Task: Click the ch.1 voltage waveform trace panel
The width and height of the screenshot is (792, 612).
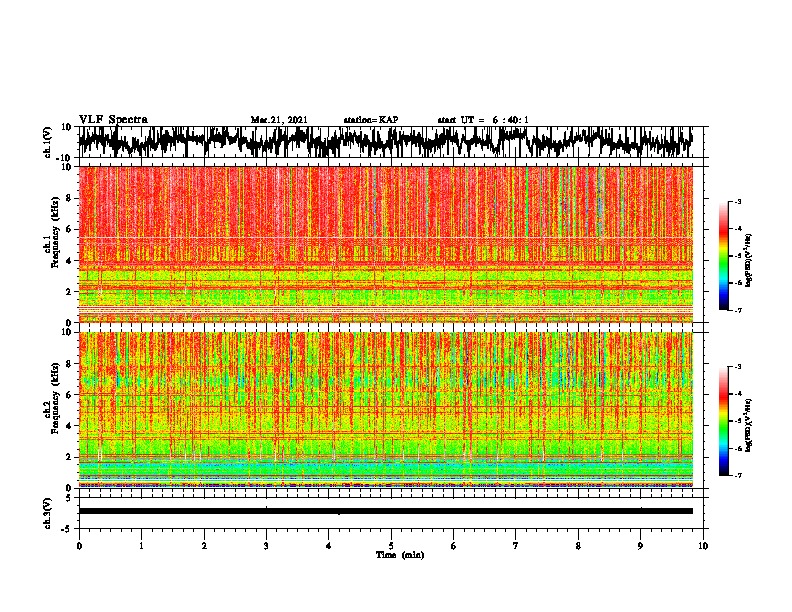Action: coord(391,142)
